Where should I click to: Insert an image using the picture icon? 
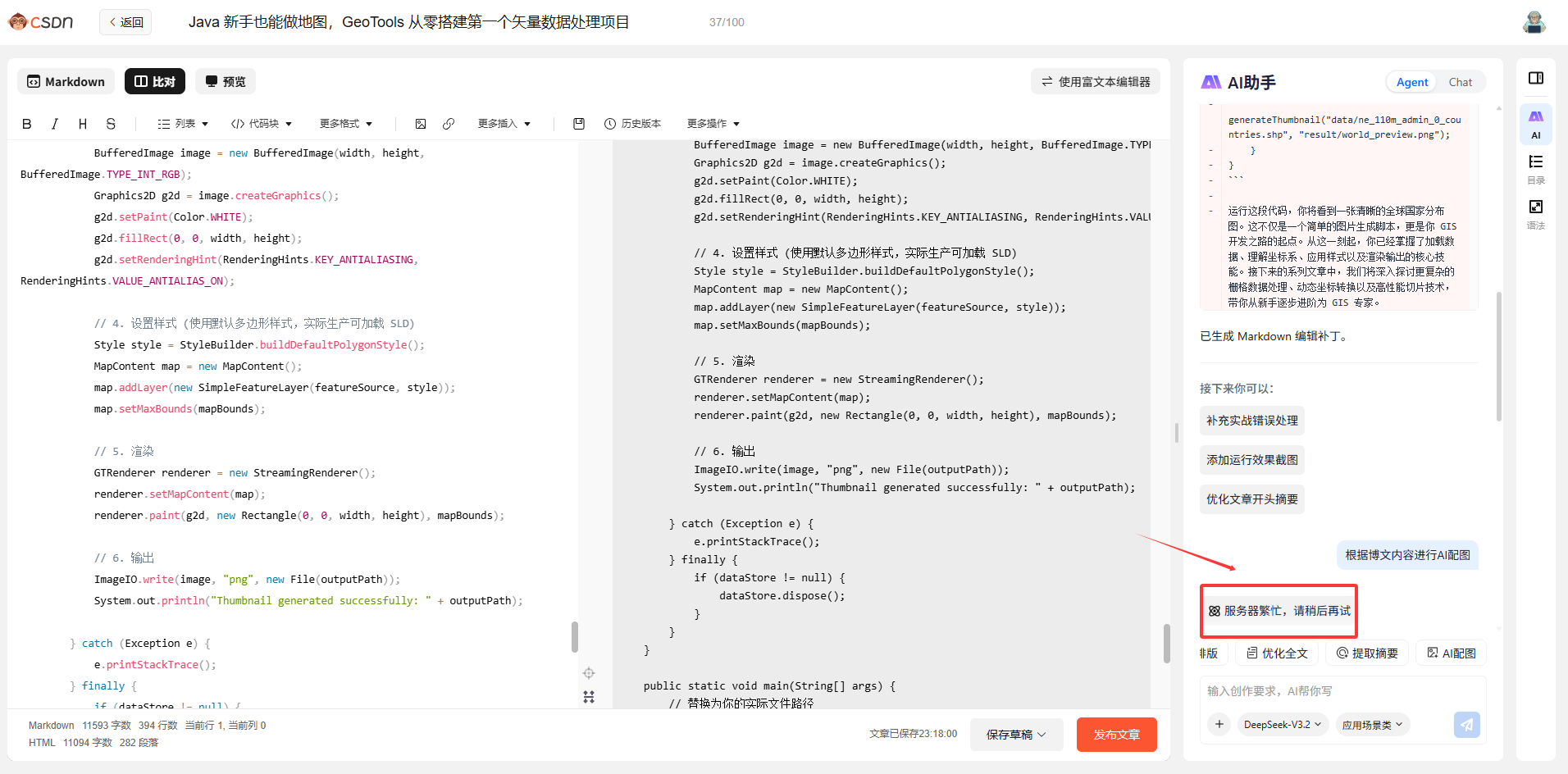click(x=421, y=124)
